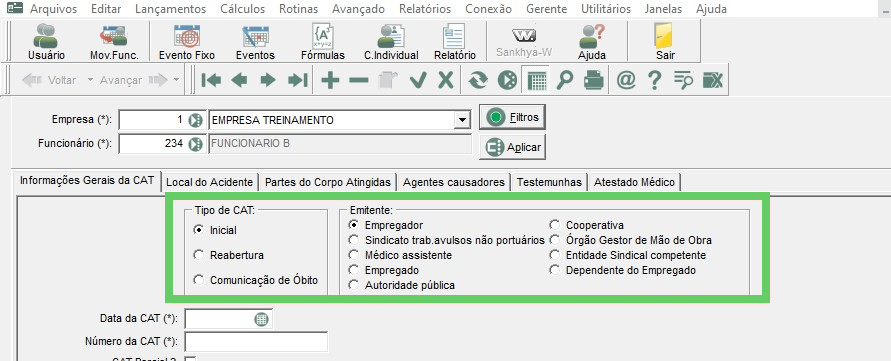891x361 pixels.
Task: Open Data da CAT calendar picker
Action: tap(261, 319)
